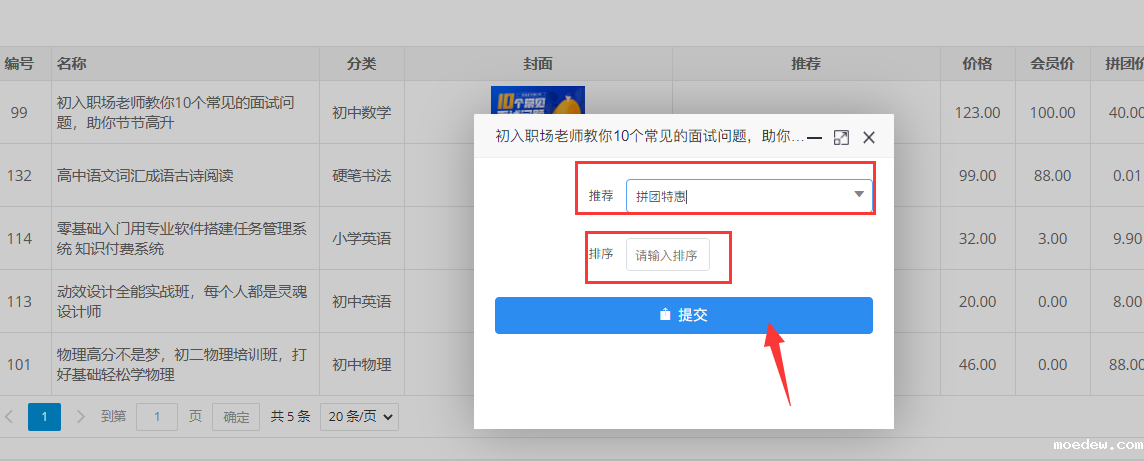Image resolution: width=1144 pixels, height=461 pixels.
Task: Click the course cover thumbnail in row 99
Action: click(x=537, y=101)
